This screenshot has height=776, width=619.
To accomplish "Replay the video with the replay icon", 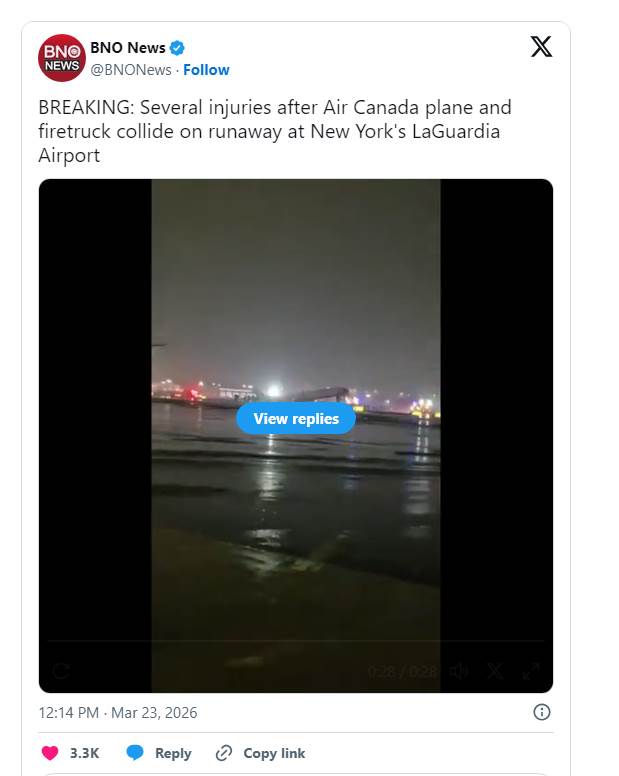I will coord(61,671).
